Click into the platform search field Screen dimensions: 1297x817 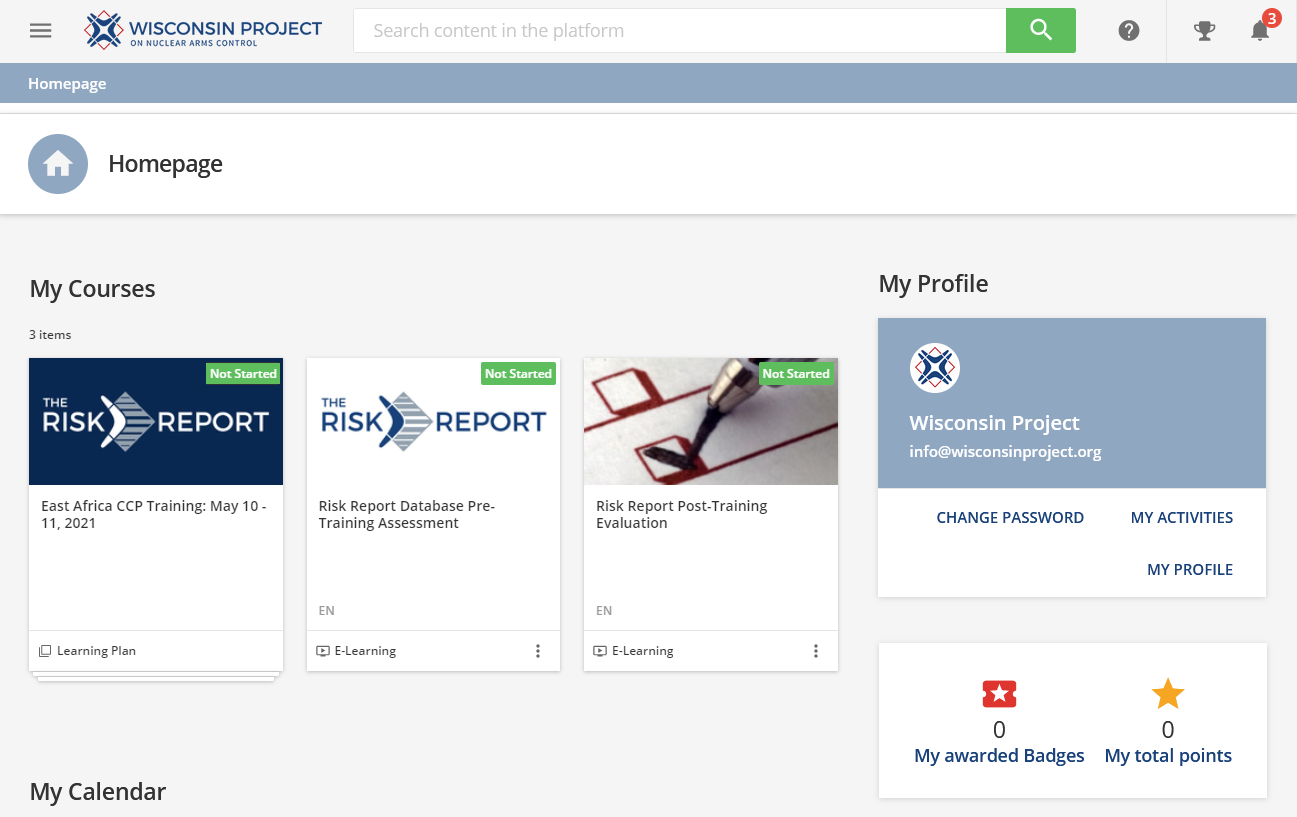[x=680, y=30]
